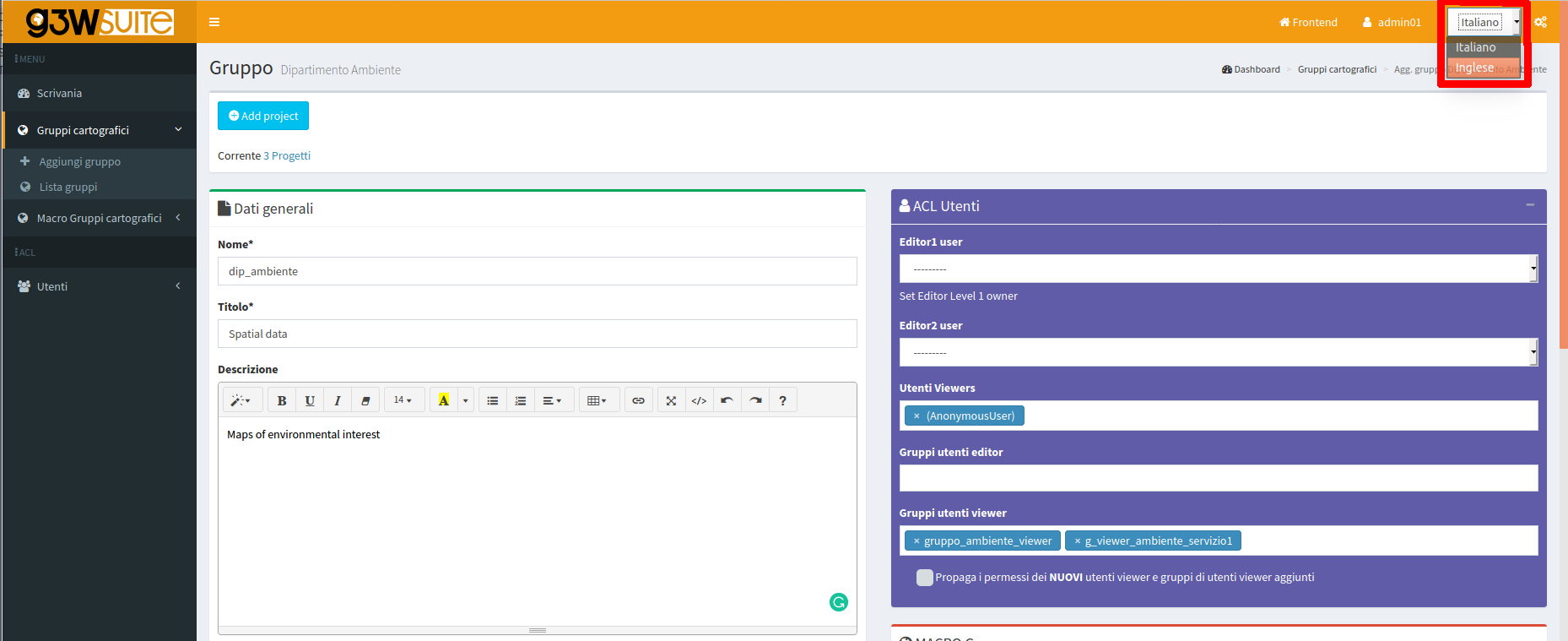Open Scrivania in the sidebar
Screen dimensions: 1568x641
100,93
